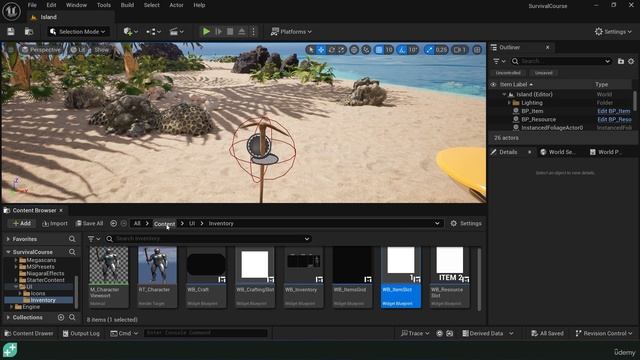Screen dimensions: 640x360
Task: Click the Browse content icon beside Save
Action: (x=29, y=31)
